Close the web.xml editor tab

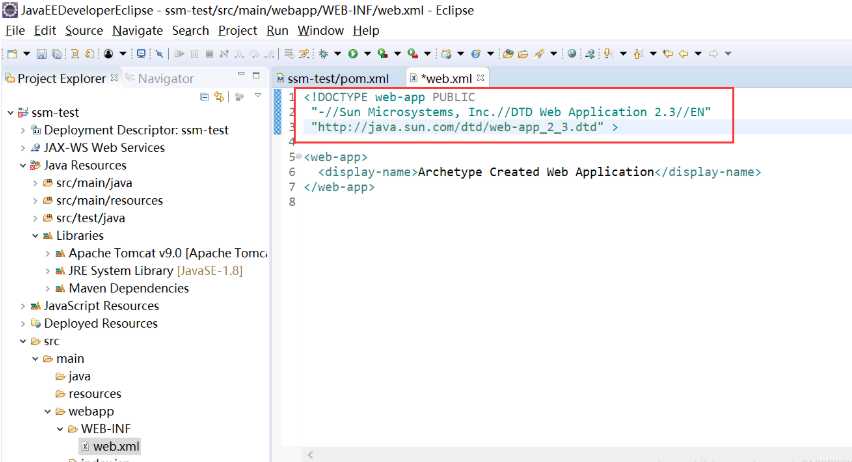(x=480, y=78)
